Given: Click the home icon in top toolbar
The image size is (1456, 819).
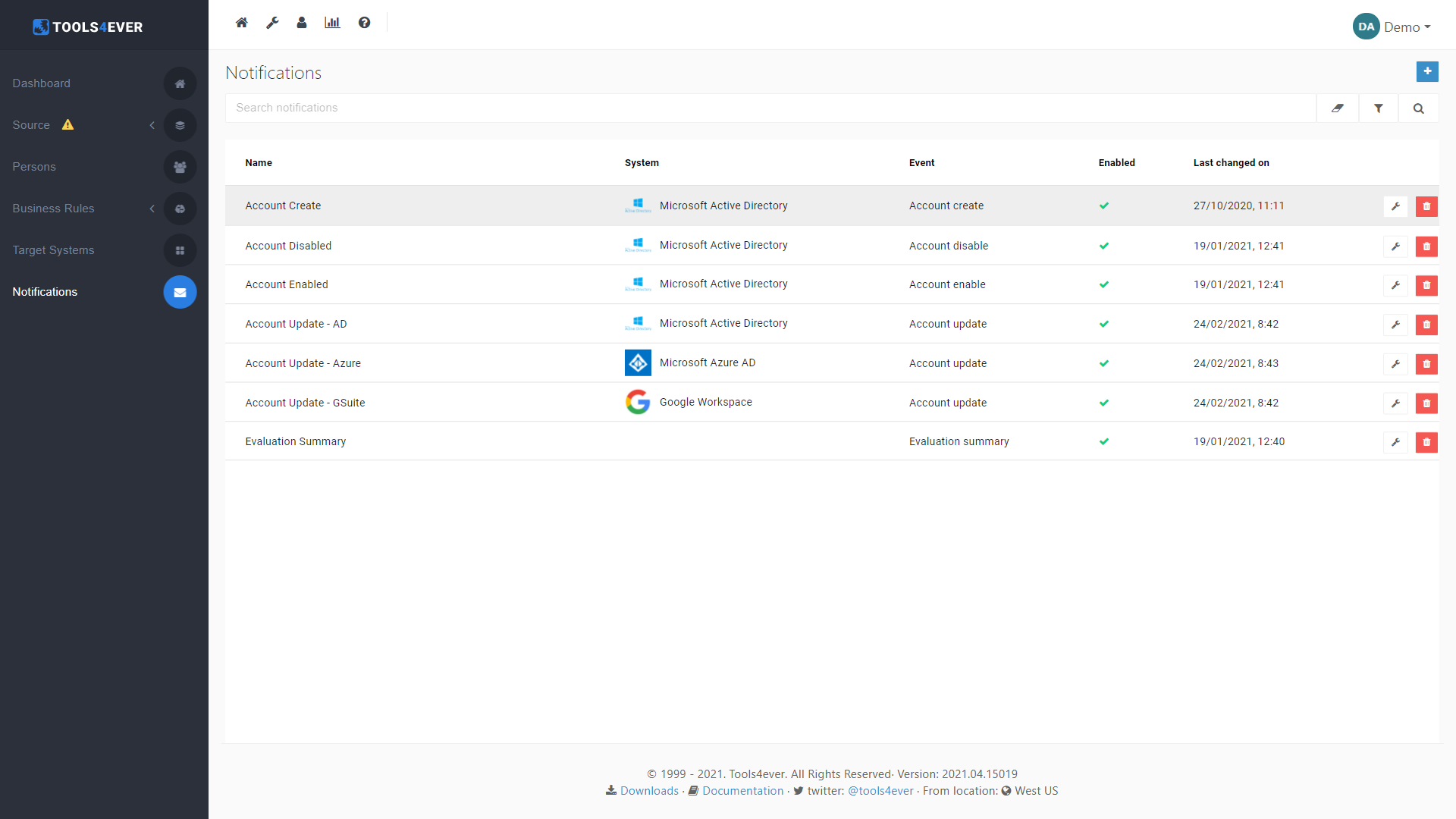Looking at the screenshot, I should point(242,23).
